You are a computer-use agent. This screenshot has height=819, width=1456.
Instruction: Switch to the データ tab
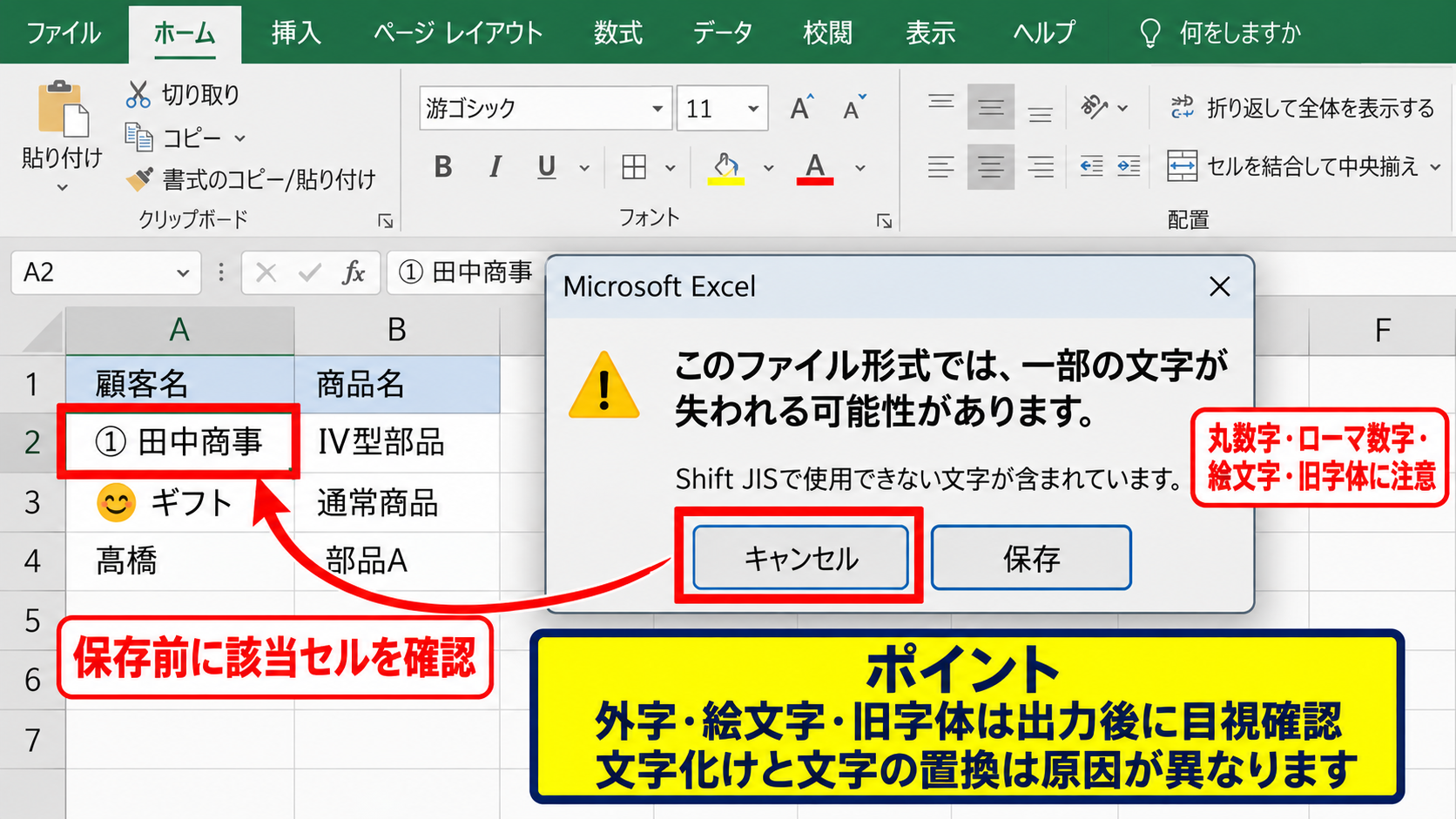click(x=722, y=33)
